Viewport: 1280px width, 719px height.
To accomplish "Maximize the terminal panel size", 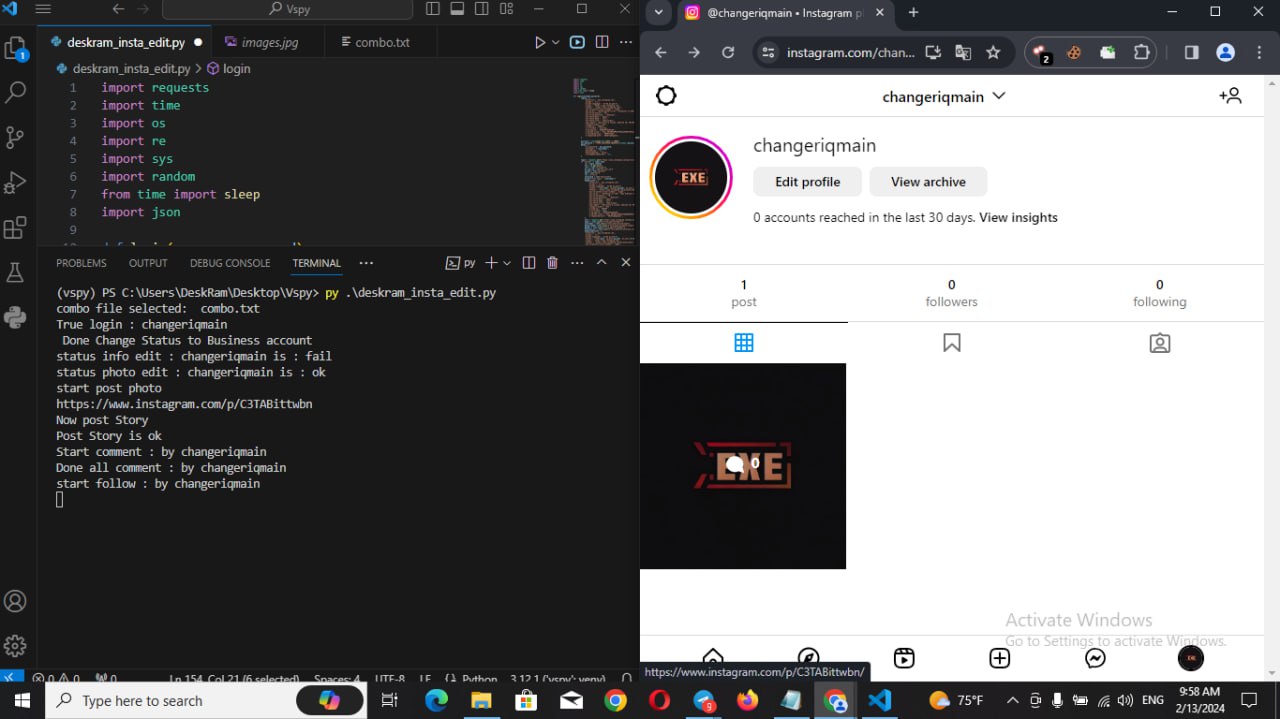I will click(x=602, y=263).
